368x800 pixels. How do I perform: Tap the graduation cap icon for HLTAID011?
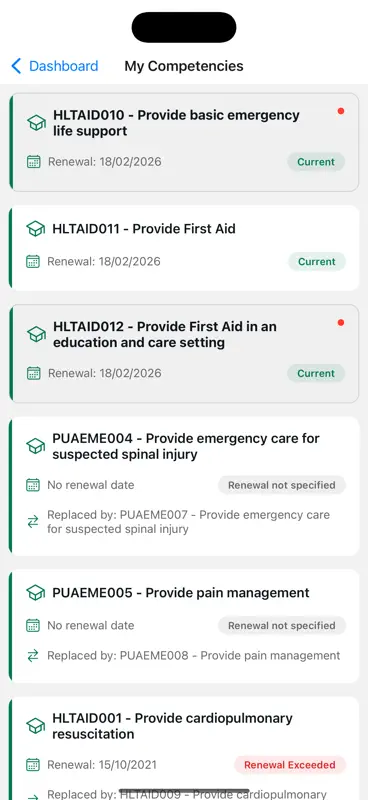tap(35, 229)
